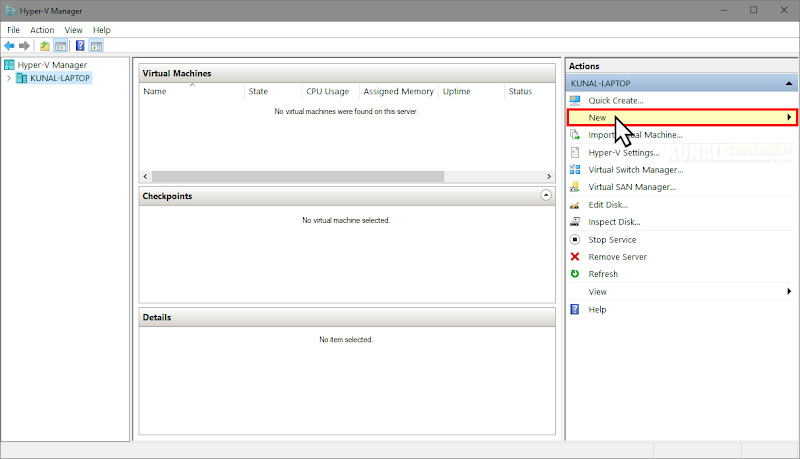The image size is (800, 459).
Task: Click the Virtual SAN Manager icon
Action: pos(575,187)
